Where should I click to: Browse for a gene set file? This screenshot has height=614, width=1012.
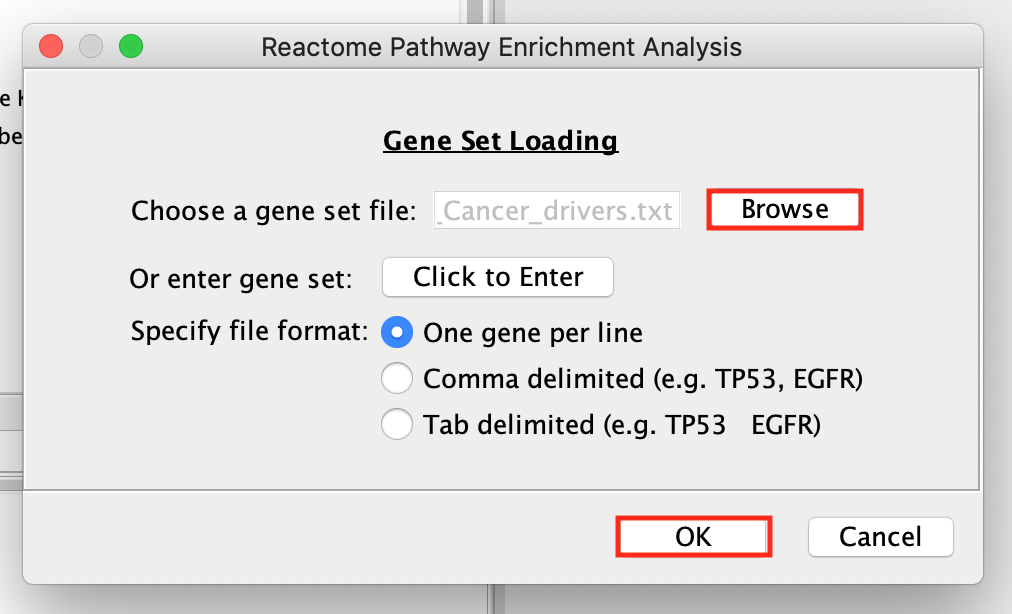(x=785, y=210)
